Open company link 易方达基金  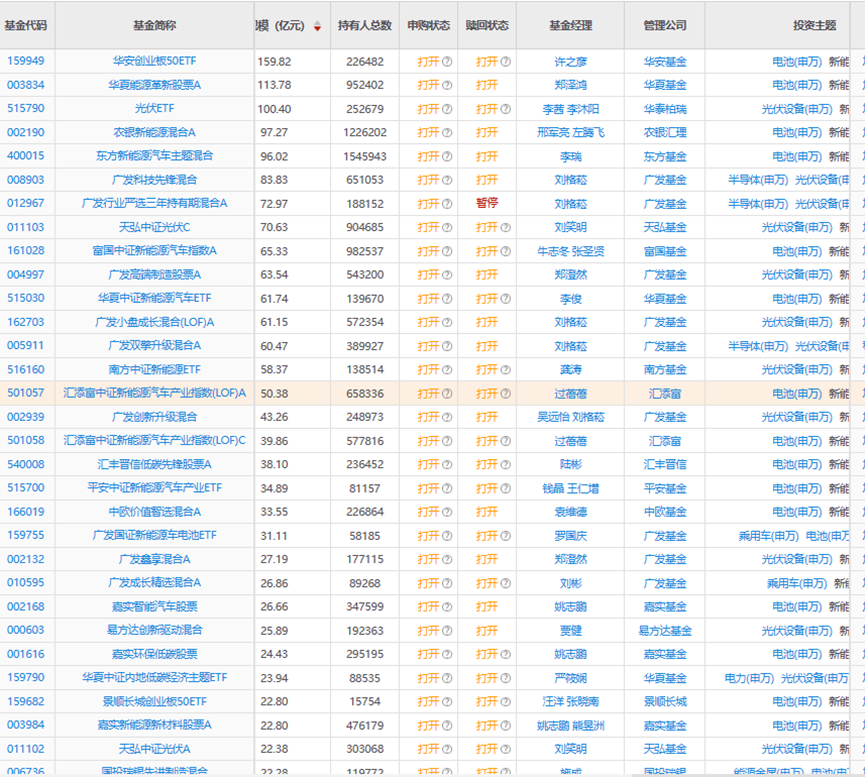(665, 631)
